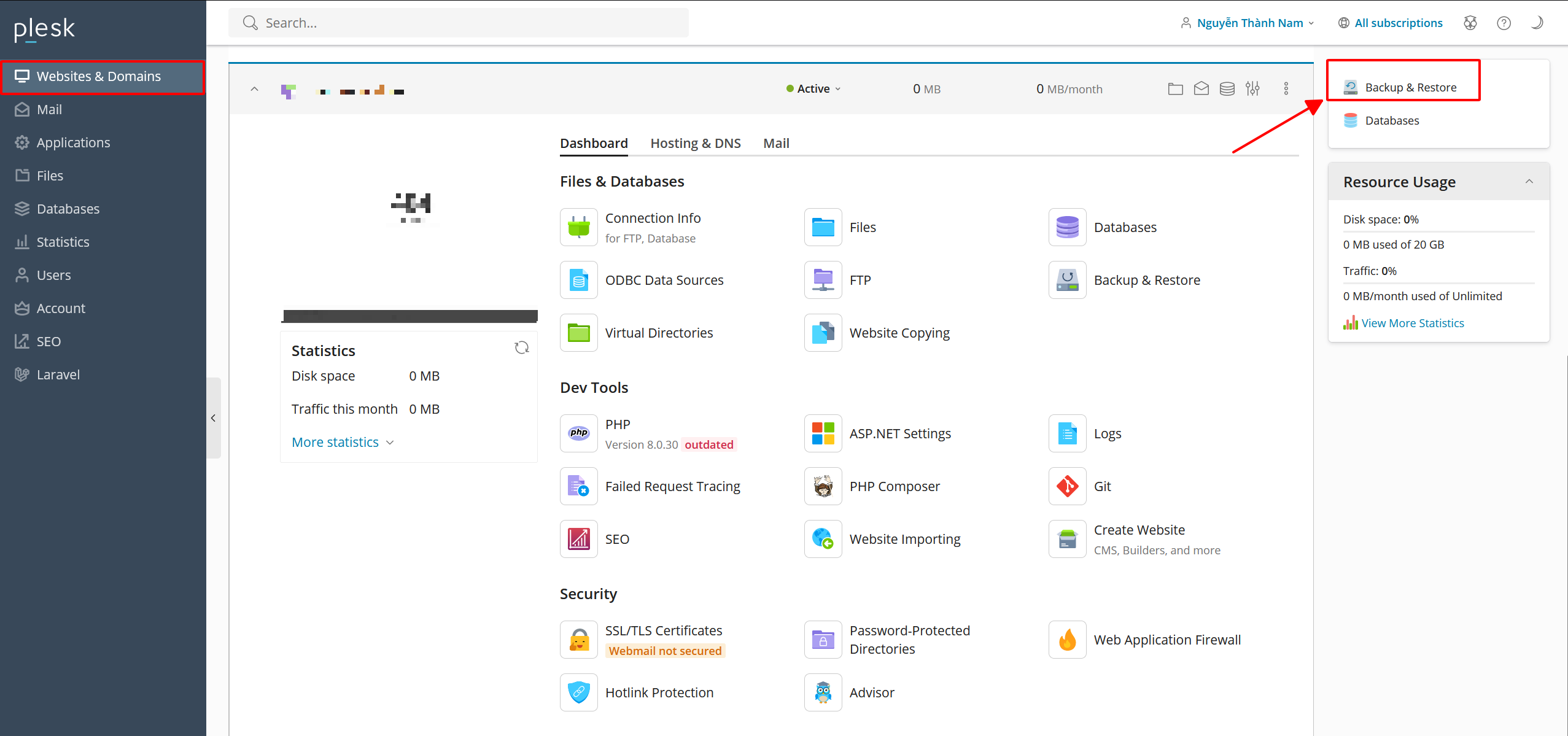Click the domain favicon in the row header
The image size is (1568, 736).
[x=288, y=91]
